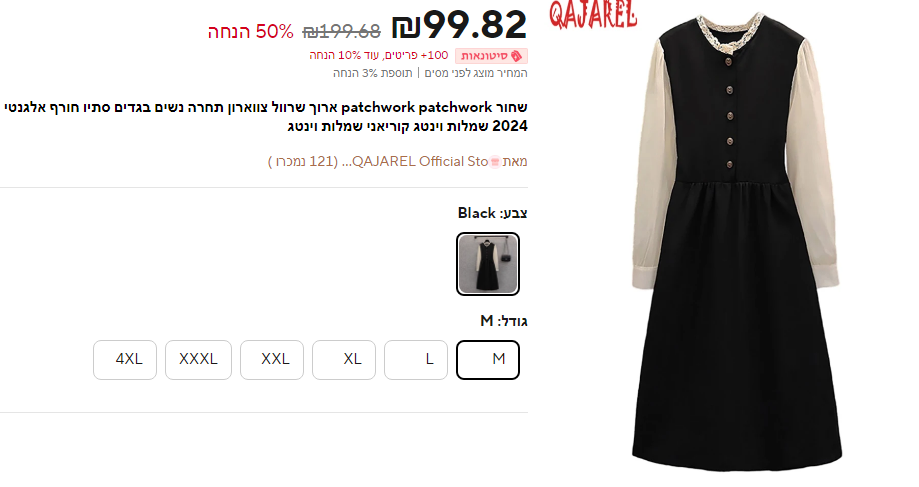Click the 121 sold count text
Image resolution: width=919 pixels, height=487 pixels.
click(303, 162)
